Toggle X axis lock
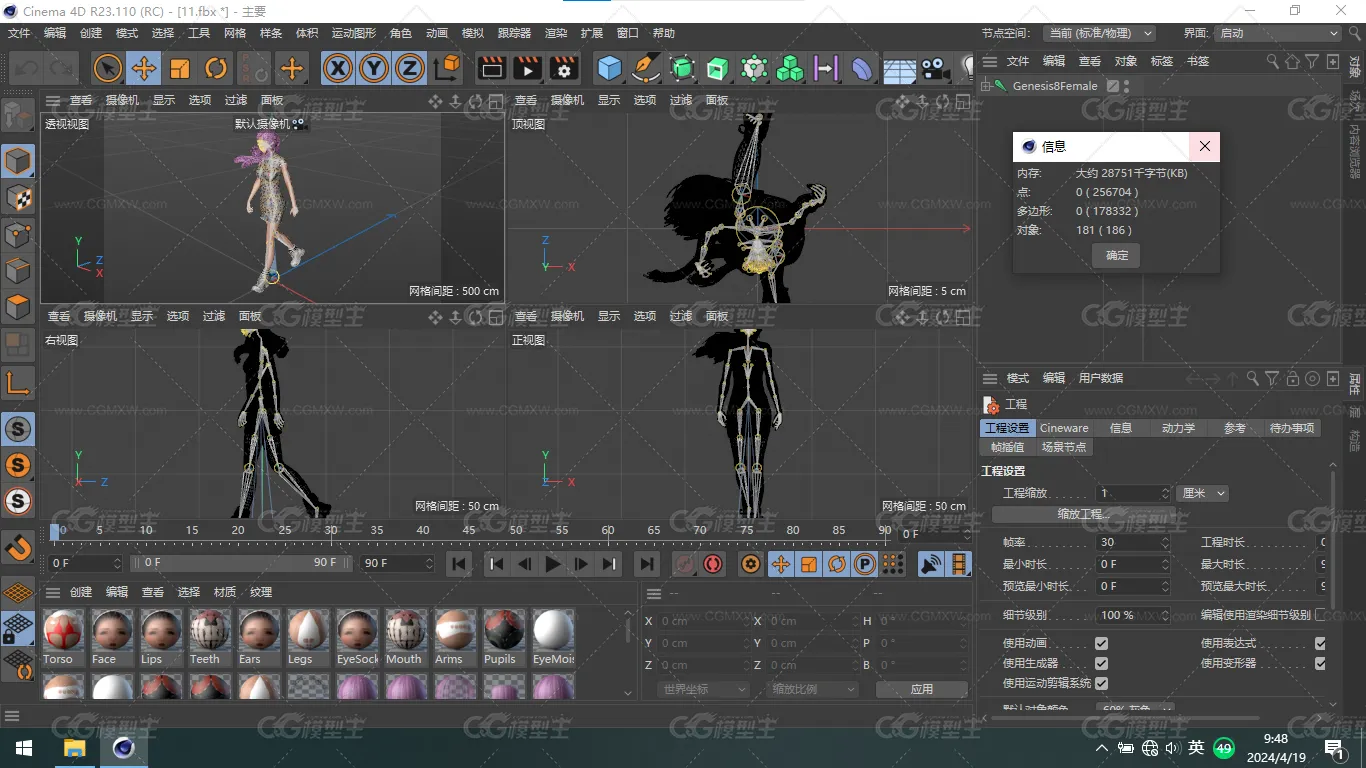 [338, 68]
